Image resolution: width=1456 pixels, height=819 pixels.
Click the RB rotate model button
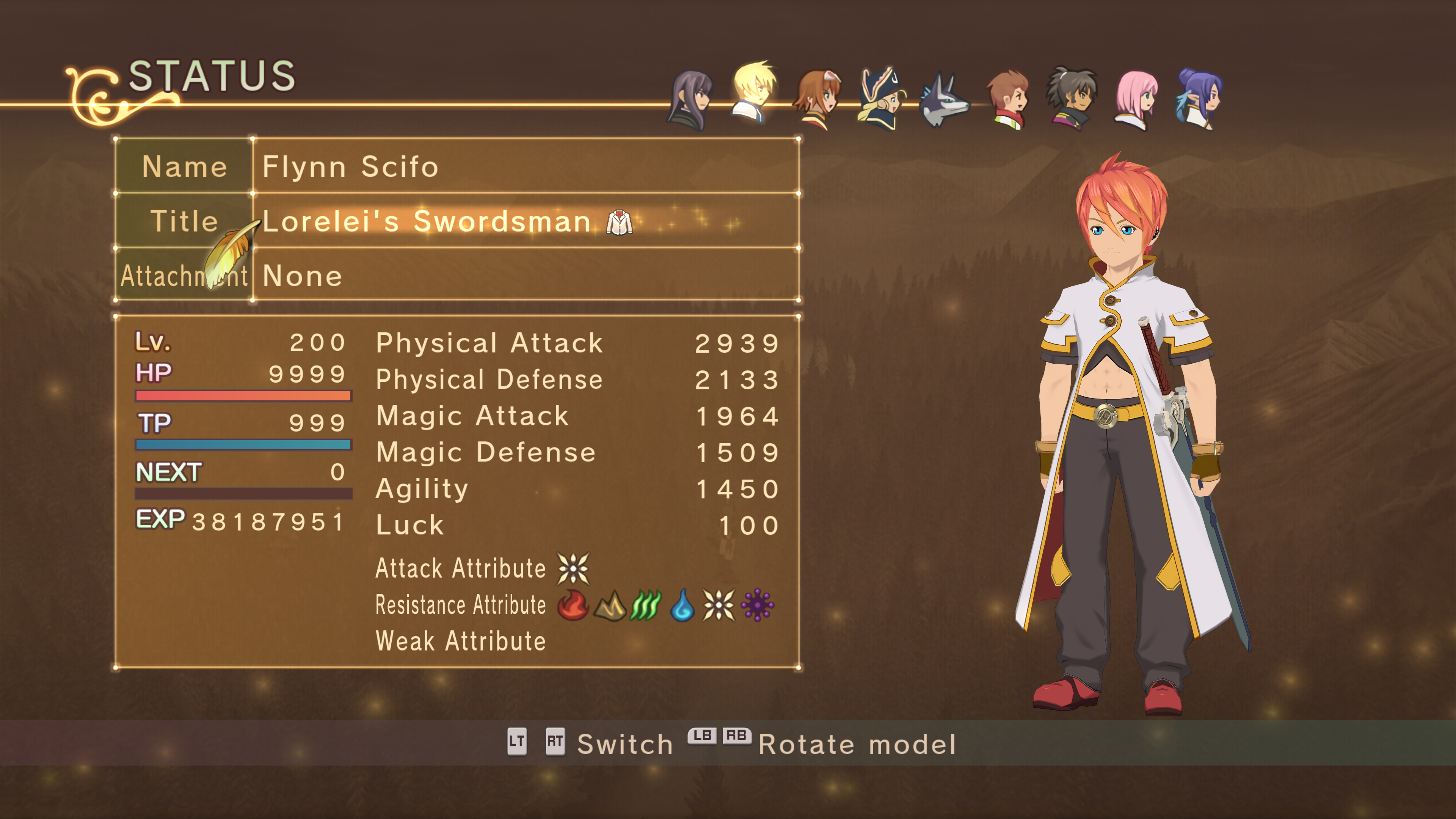[x=736, y=735]
